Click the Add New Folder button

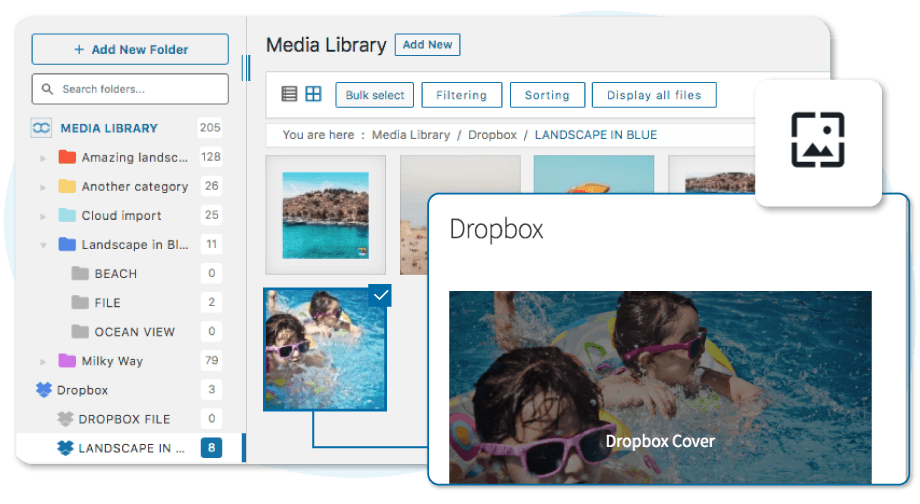click(130, 49)
